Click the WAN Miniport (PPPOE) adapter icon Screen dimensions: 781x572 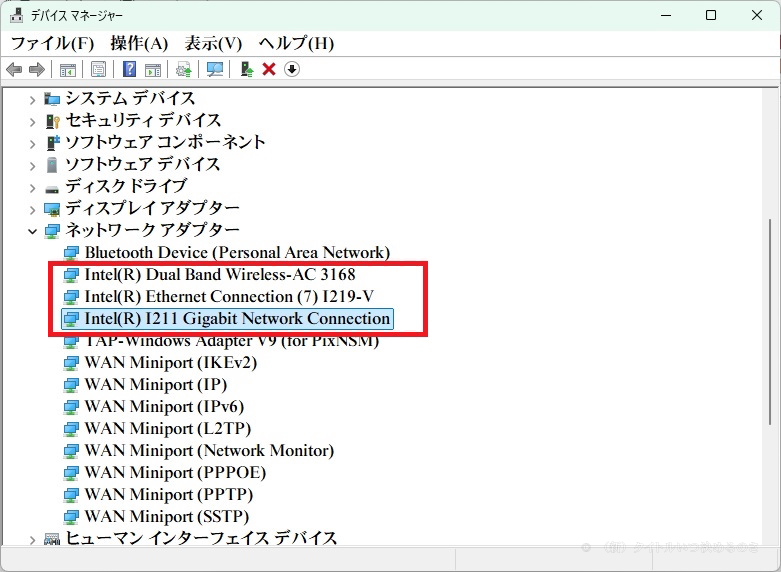(71, 472)
